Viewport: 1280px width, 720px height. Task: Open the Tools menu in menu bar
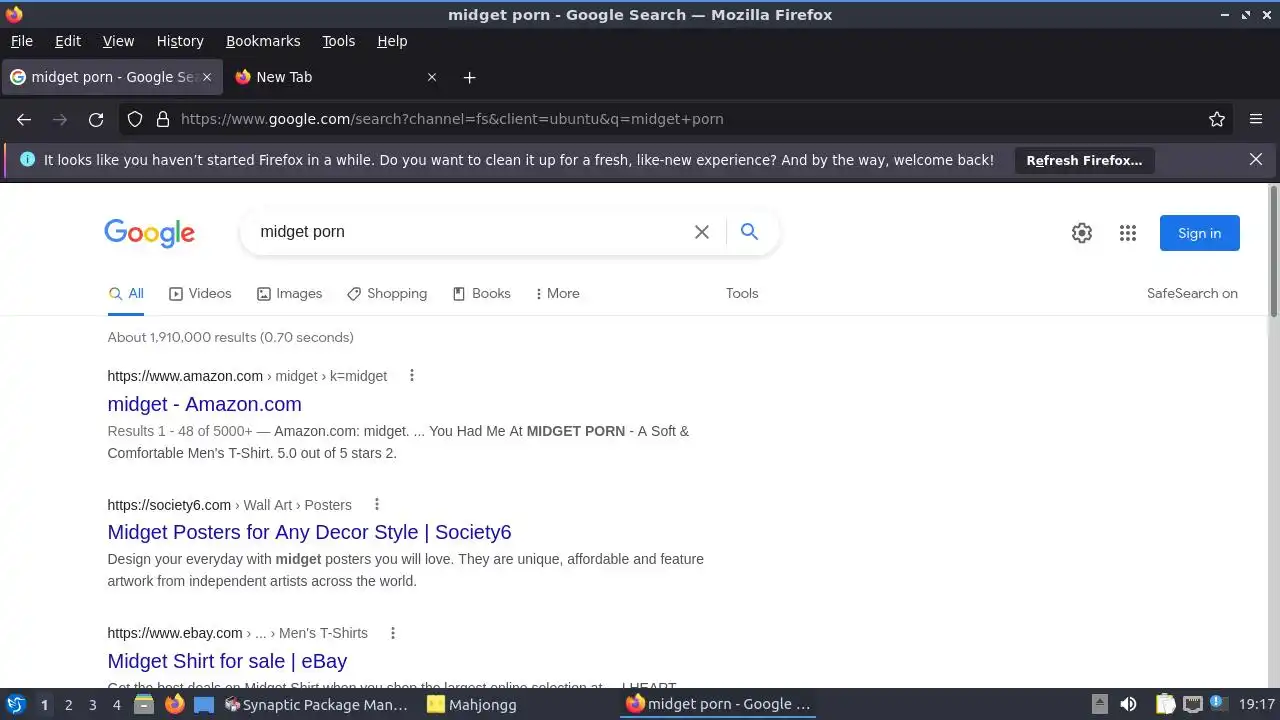(338, 41)
